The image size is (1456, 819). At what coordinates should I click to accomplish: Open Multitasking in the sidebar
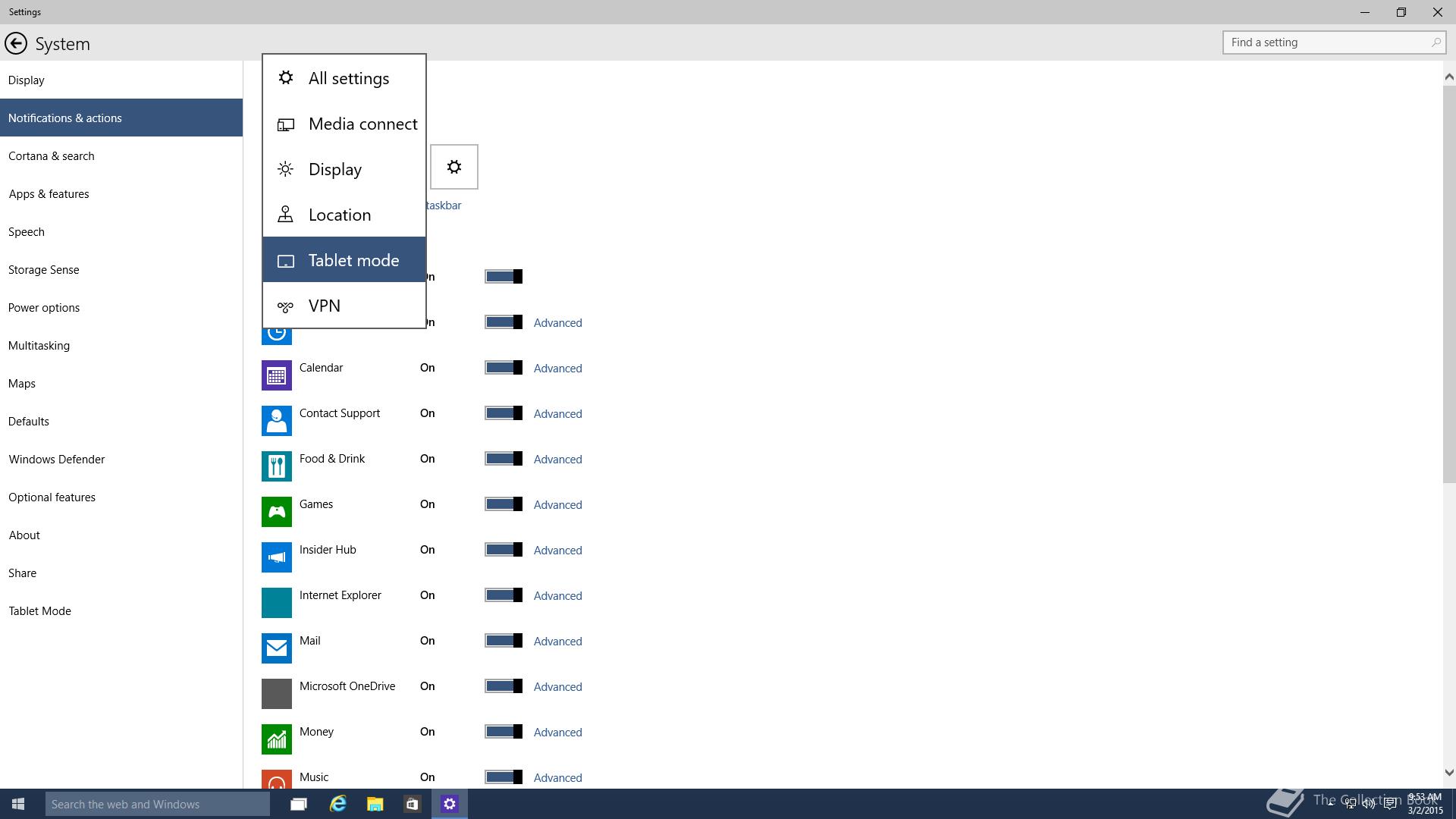121,345
